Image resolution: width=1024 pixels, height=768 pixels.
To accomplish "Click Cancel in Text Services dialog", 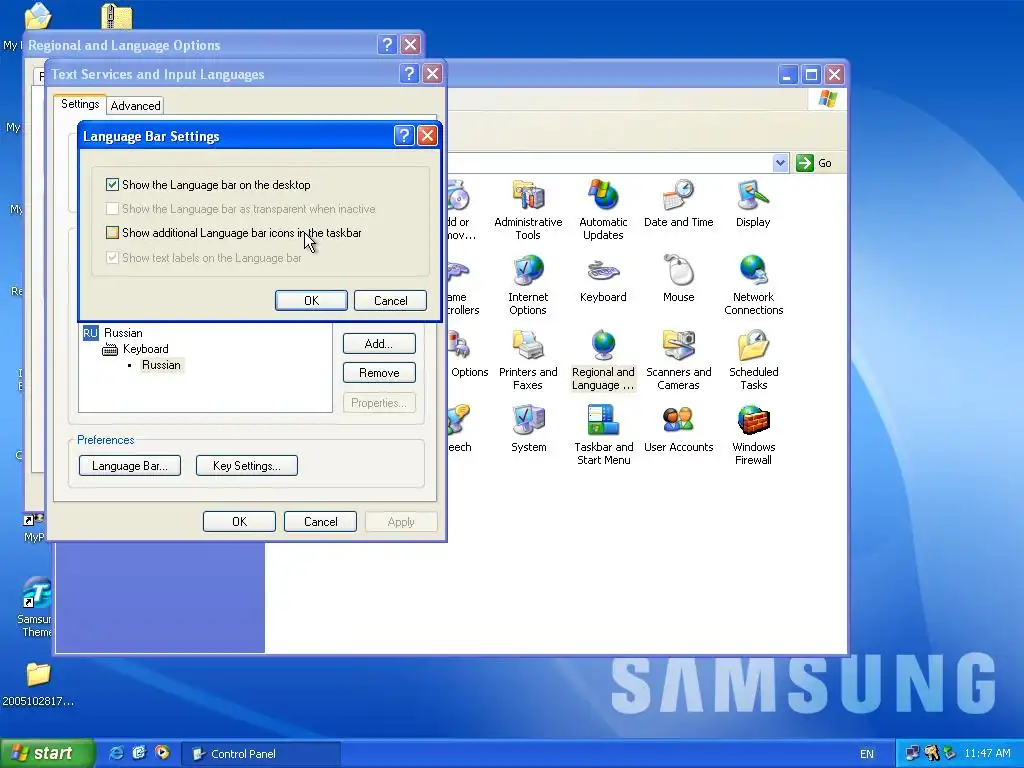I will (x=321, y=522).
